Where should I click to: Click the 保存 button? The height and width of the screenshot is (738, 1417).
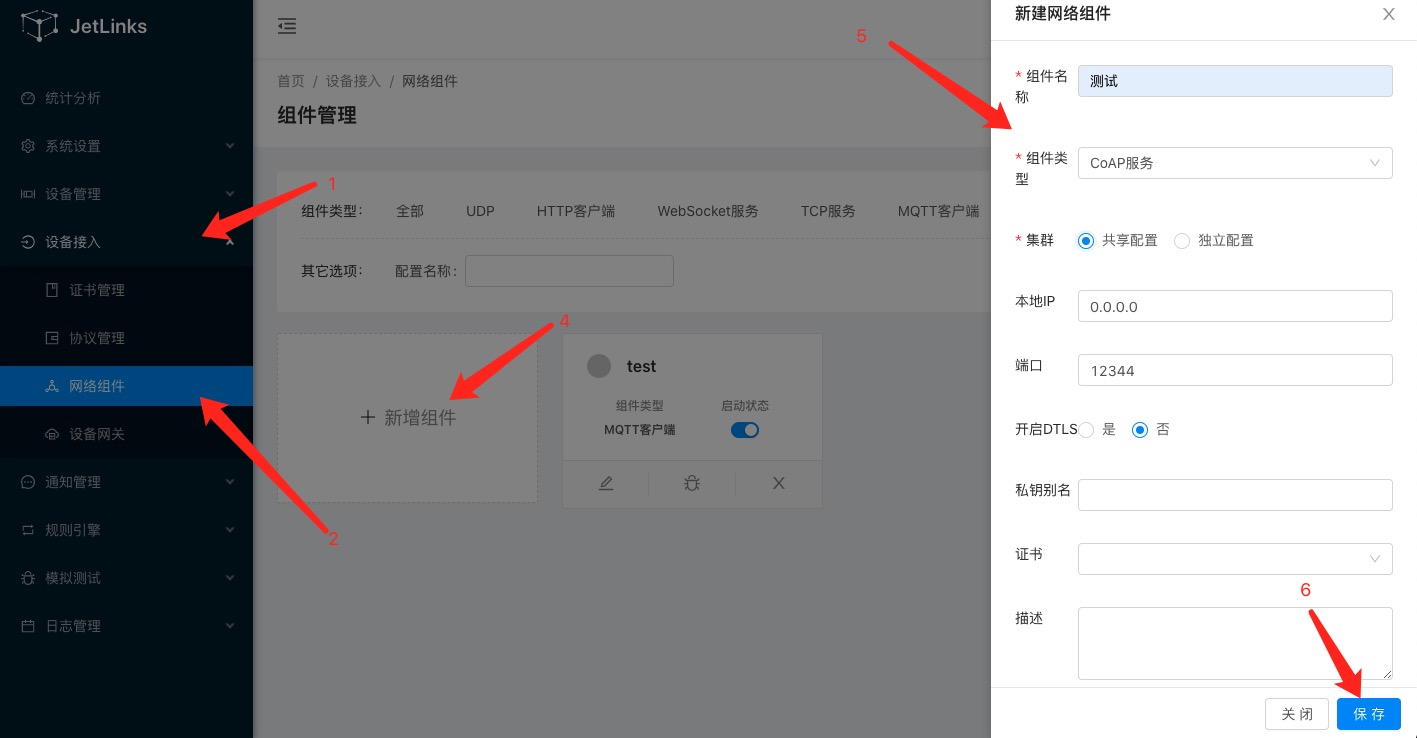(1369, 714)
